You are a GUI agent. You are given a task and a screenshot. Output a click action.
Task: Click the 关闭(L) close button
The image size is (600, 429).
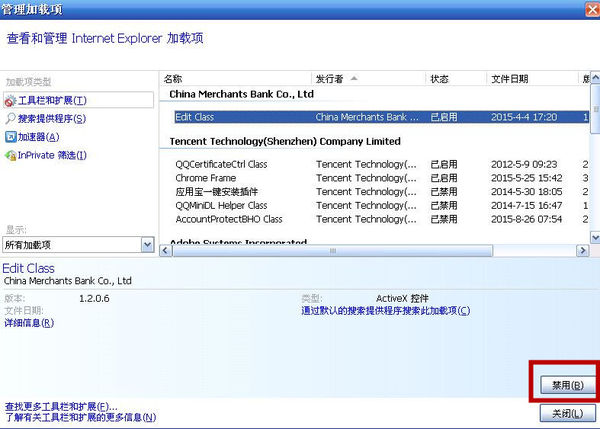point(568,413)
